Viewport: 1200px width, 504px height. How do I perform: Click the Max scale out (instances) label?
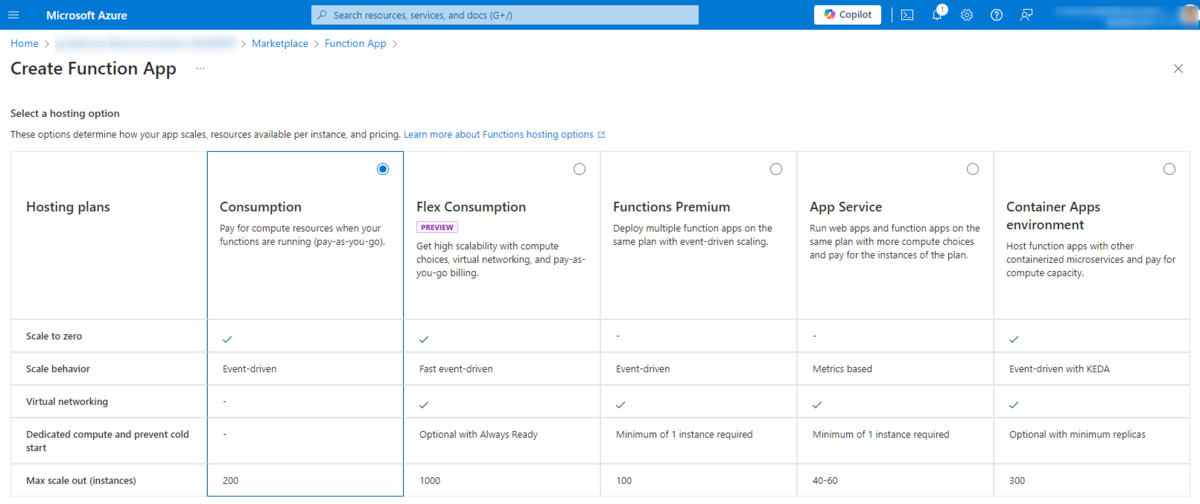(x=81, y=481)
